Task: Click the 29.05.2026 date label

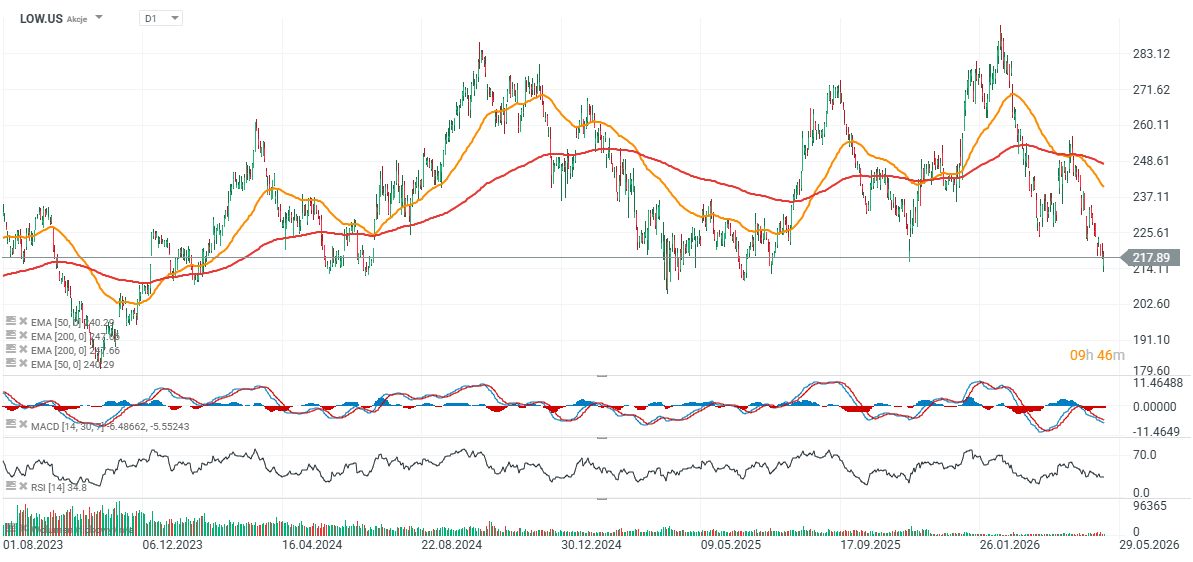Action: (1150, 545)
